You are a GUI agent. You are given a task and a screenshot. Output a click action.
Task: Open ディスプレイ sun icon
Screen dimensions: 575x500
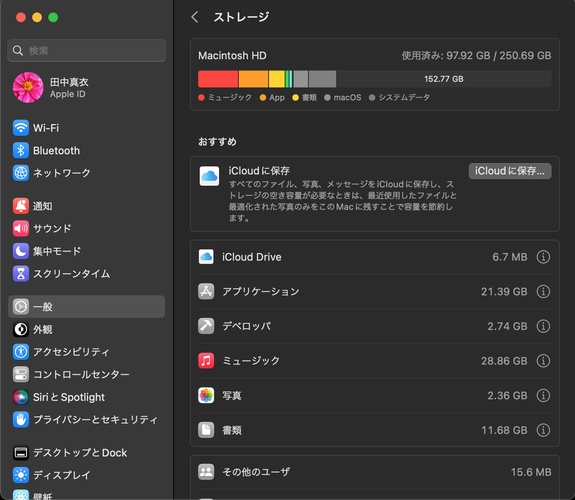click(21, 475)
